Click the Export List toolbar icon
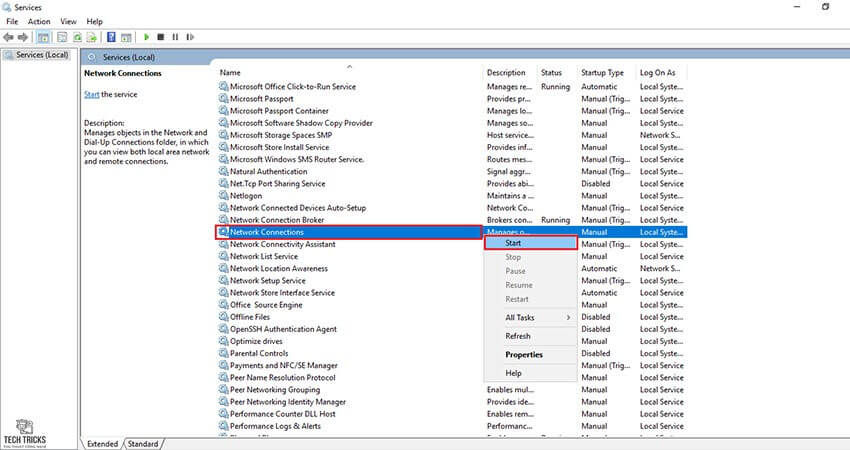Viewport: 850px width, 450px height. click(92, 37)
